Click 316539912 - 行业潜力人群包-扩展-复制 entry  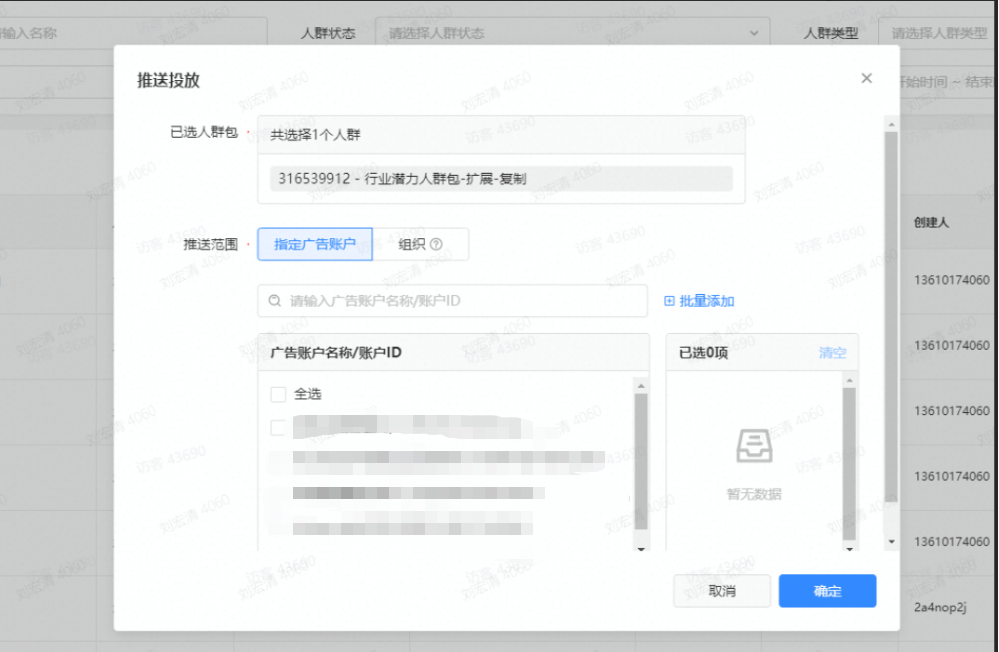pyautogui.click(x=501, y=178)
